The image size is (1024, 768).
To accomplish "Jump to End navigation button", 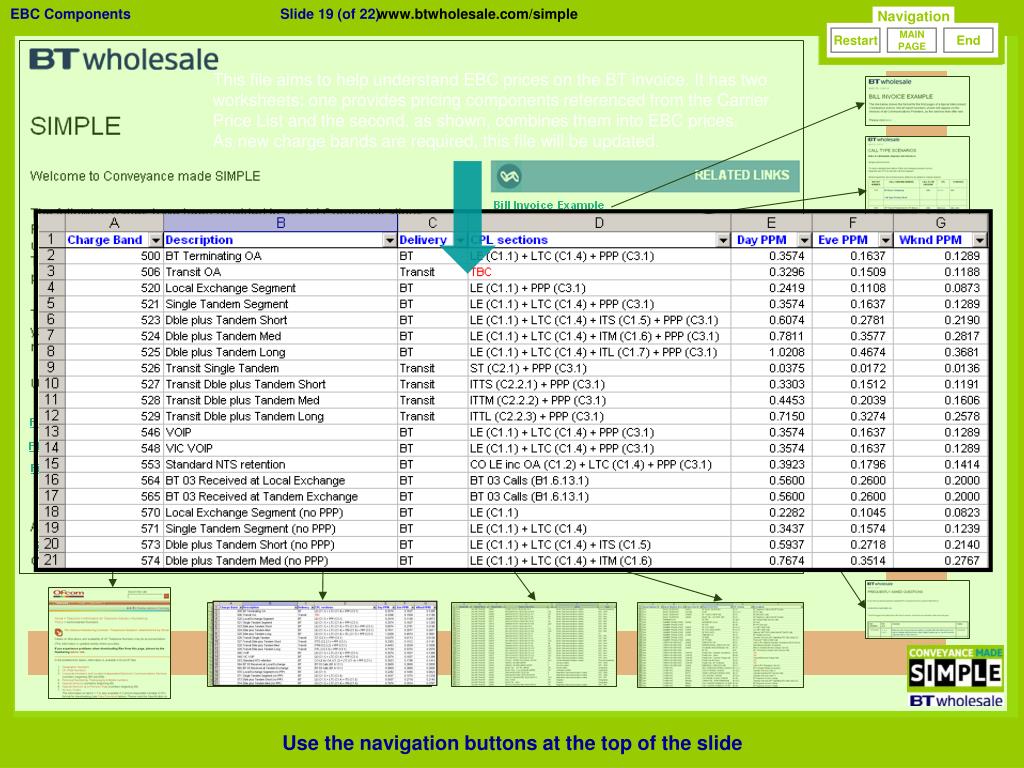I will [968, 40].
